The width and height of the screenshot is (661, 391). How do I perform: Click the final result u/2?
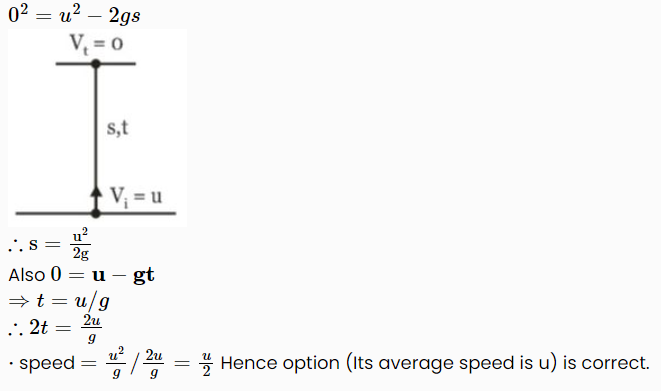pyautogui.click(x=206, y=364)
